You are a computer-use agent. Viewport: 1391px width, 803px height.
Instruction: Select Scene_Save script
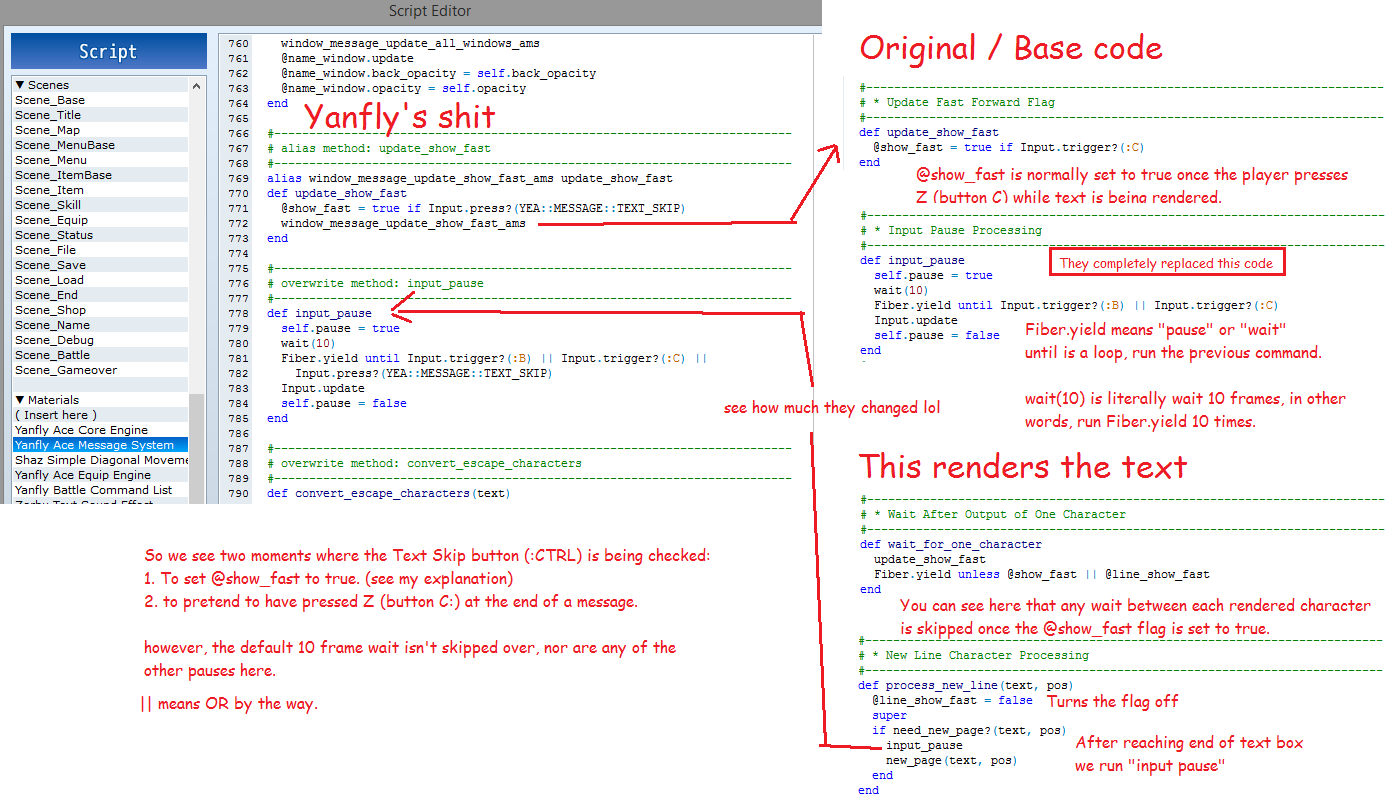[x=100, y=265]
